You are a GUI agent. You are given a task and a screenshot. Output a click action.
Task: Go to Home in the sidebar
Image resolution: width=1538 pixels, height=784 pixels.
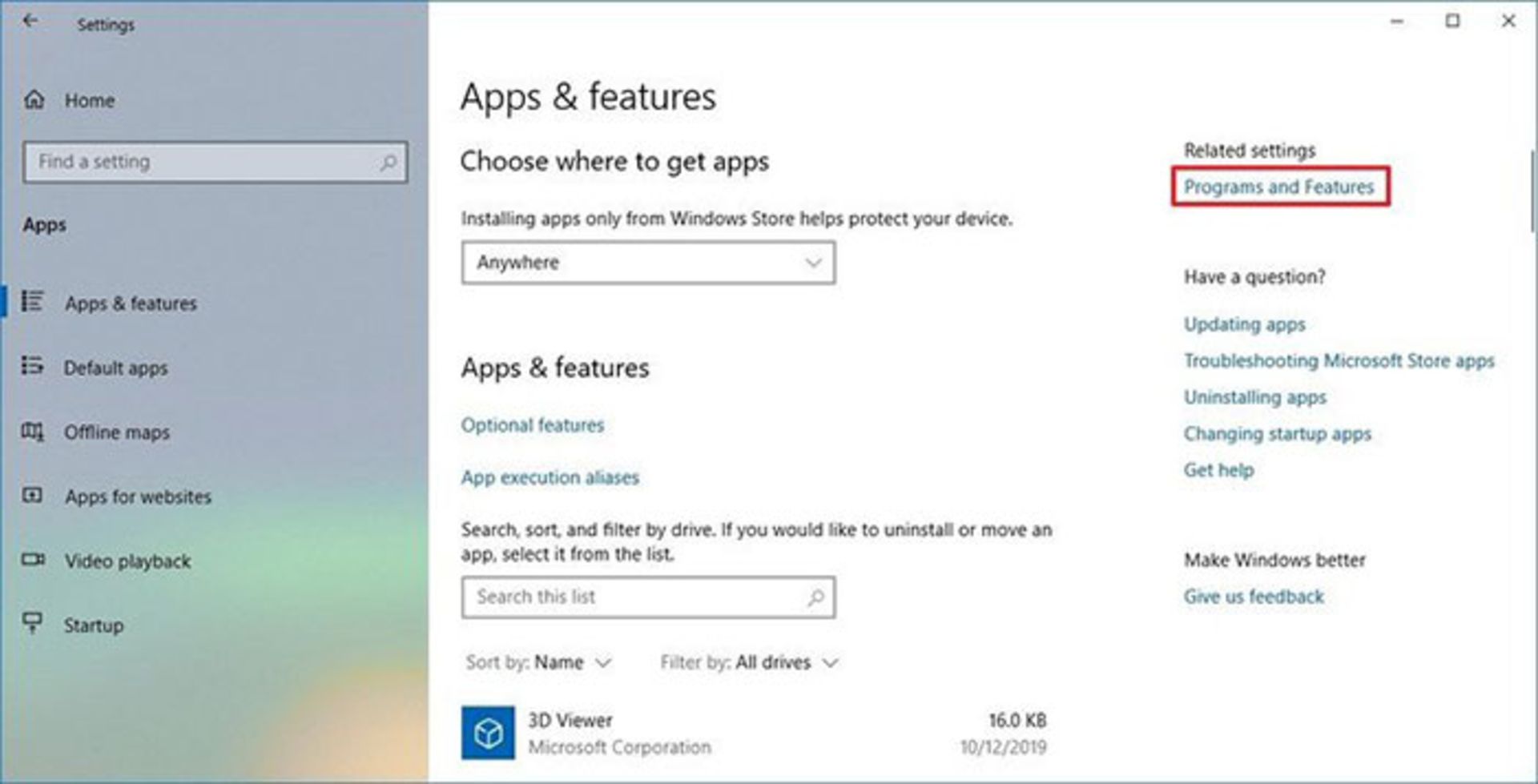[89, 100]
